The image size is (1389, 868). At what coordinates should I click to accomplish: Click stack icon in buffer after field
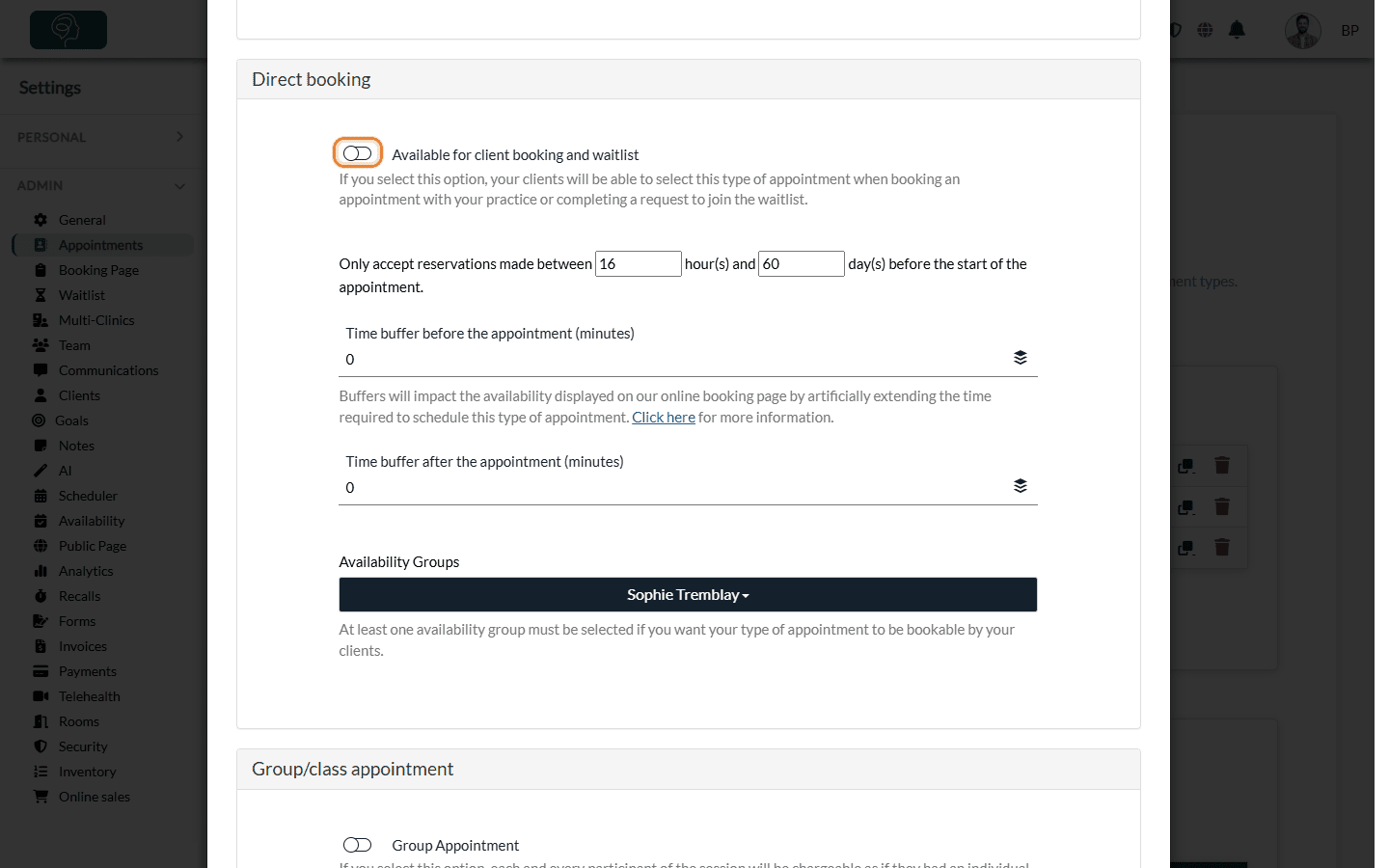tap(1020, 486)
